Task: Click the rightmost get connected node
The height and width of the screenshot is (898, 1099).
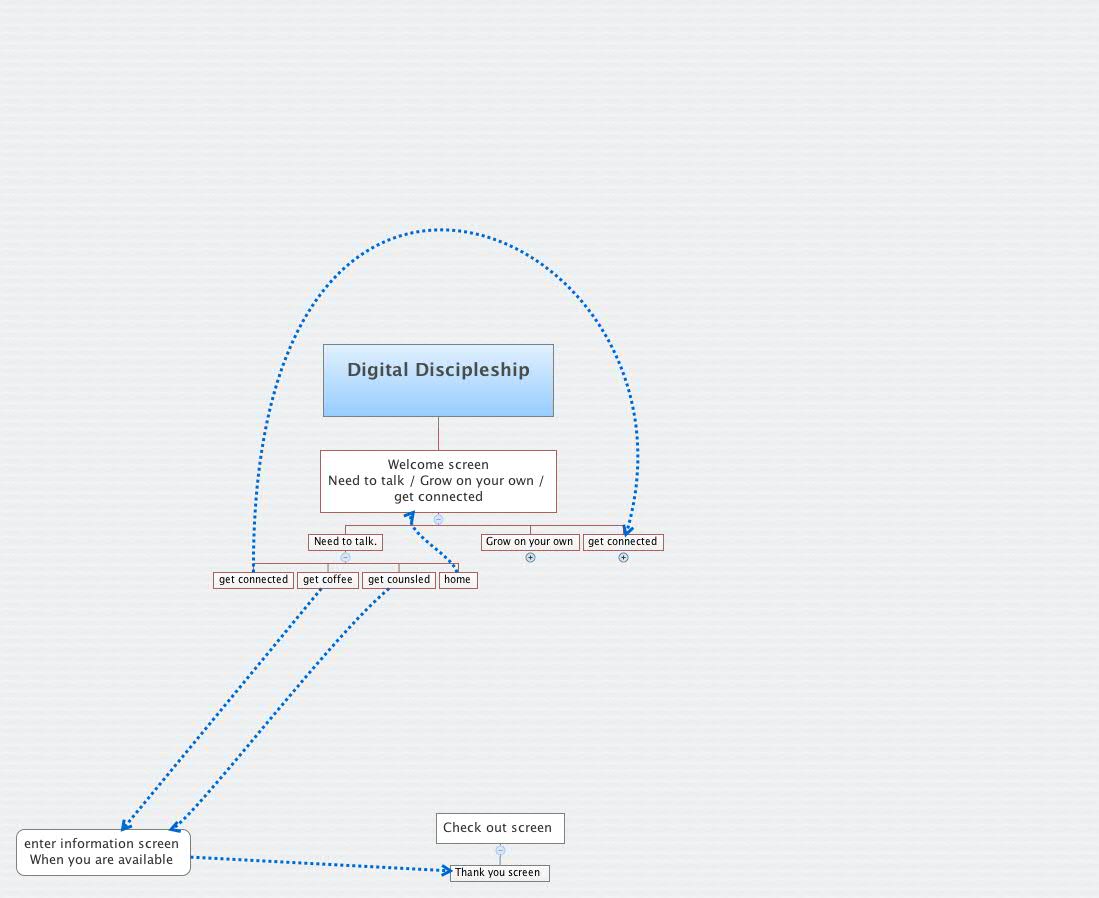Action: [623, 541]
